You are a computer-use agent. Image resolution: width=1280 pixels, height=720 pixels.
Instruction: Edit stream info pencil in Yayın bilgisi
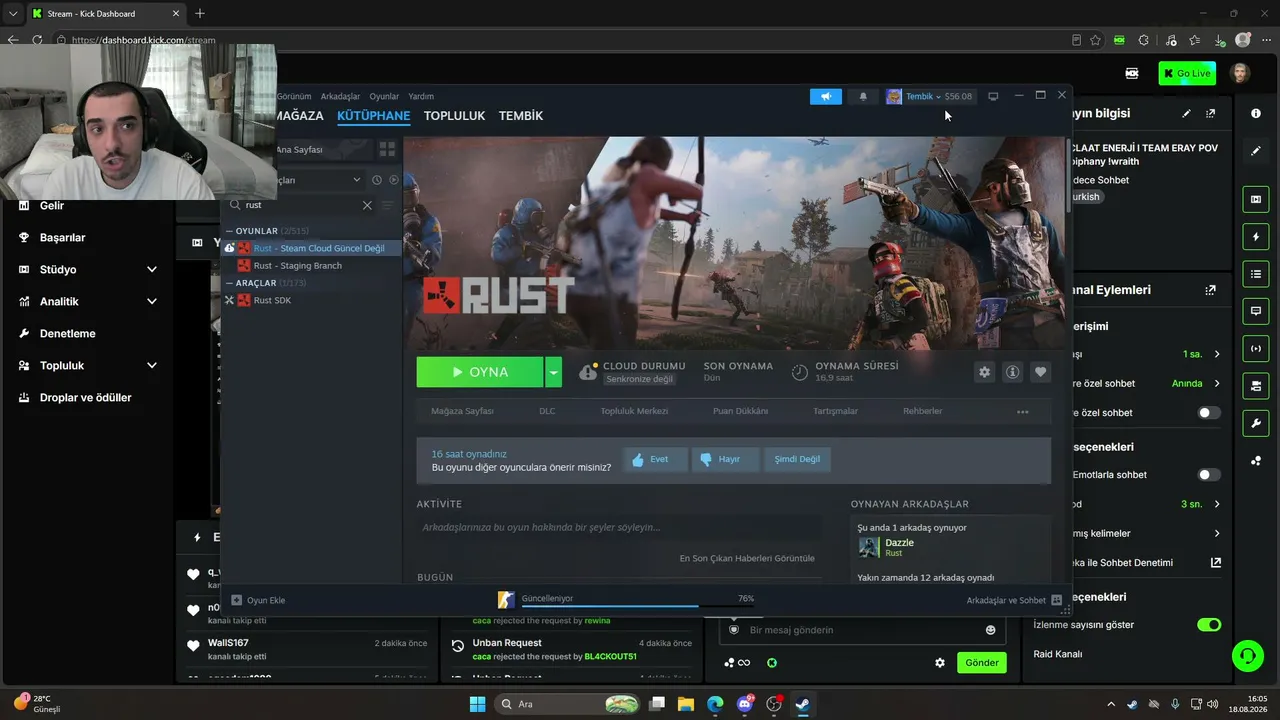(1186, 114)
